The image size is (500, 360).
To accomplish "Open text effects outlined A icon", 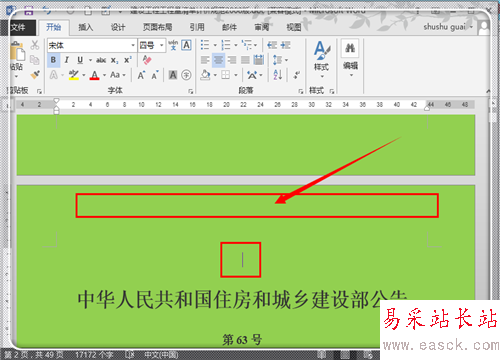I will pyautogui.click(x=53, y=75).
